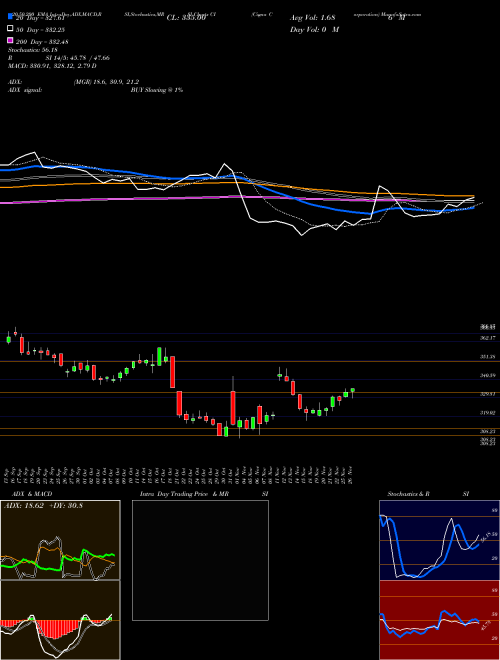Click the 'Stochastics & R' panel title
Screen dimensions: 500x660
click(409, 494)
